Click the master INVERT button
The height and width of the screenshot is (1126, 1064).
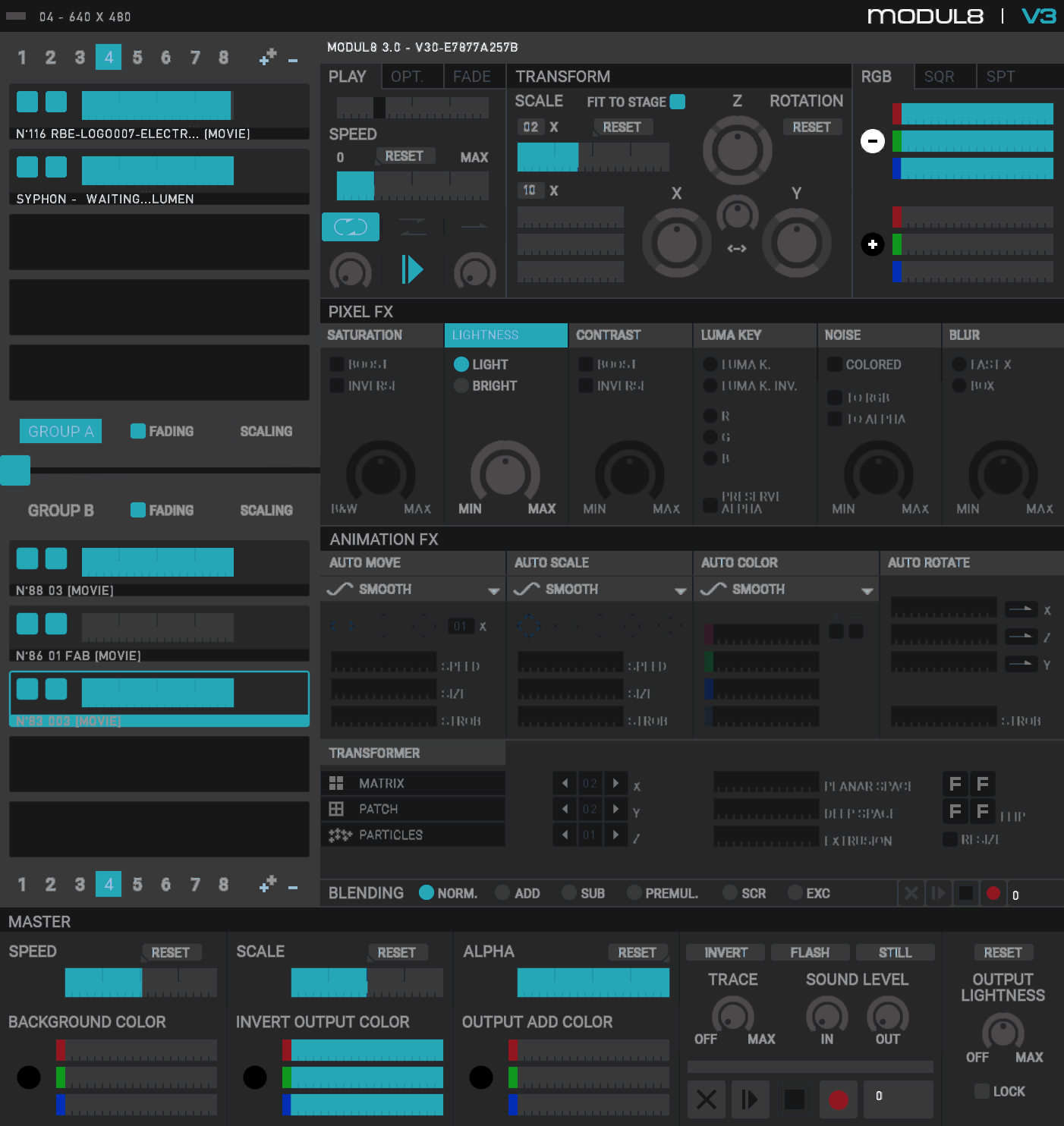coord(726,952)
